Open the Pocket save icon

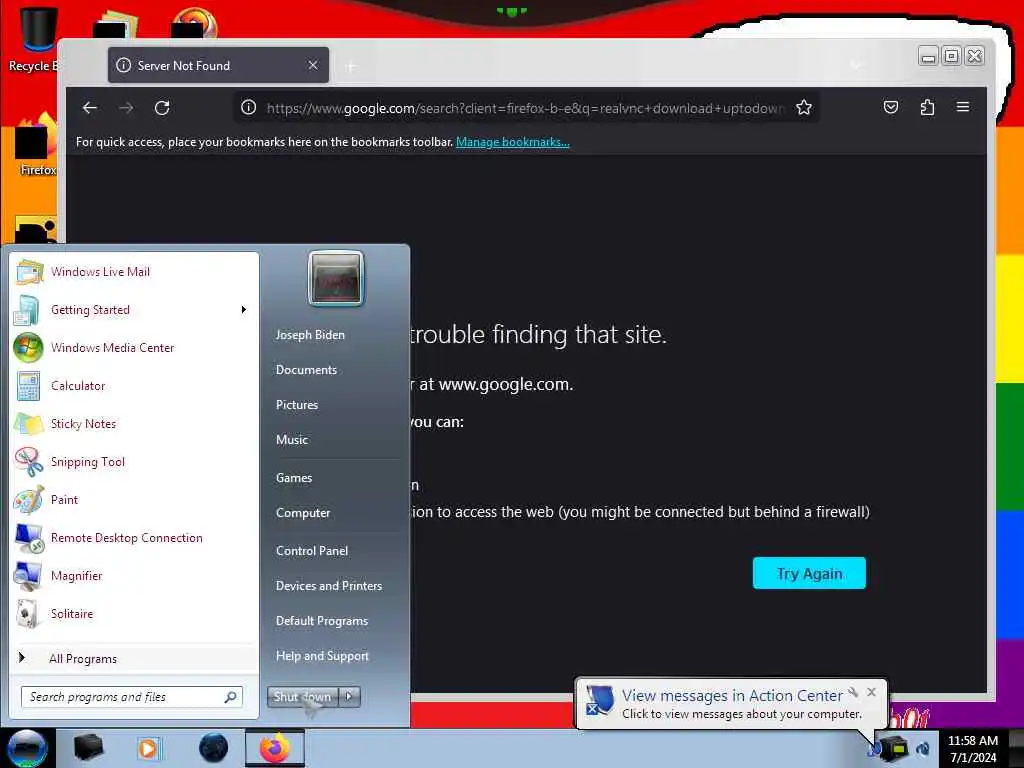coord(891,107)
